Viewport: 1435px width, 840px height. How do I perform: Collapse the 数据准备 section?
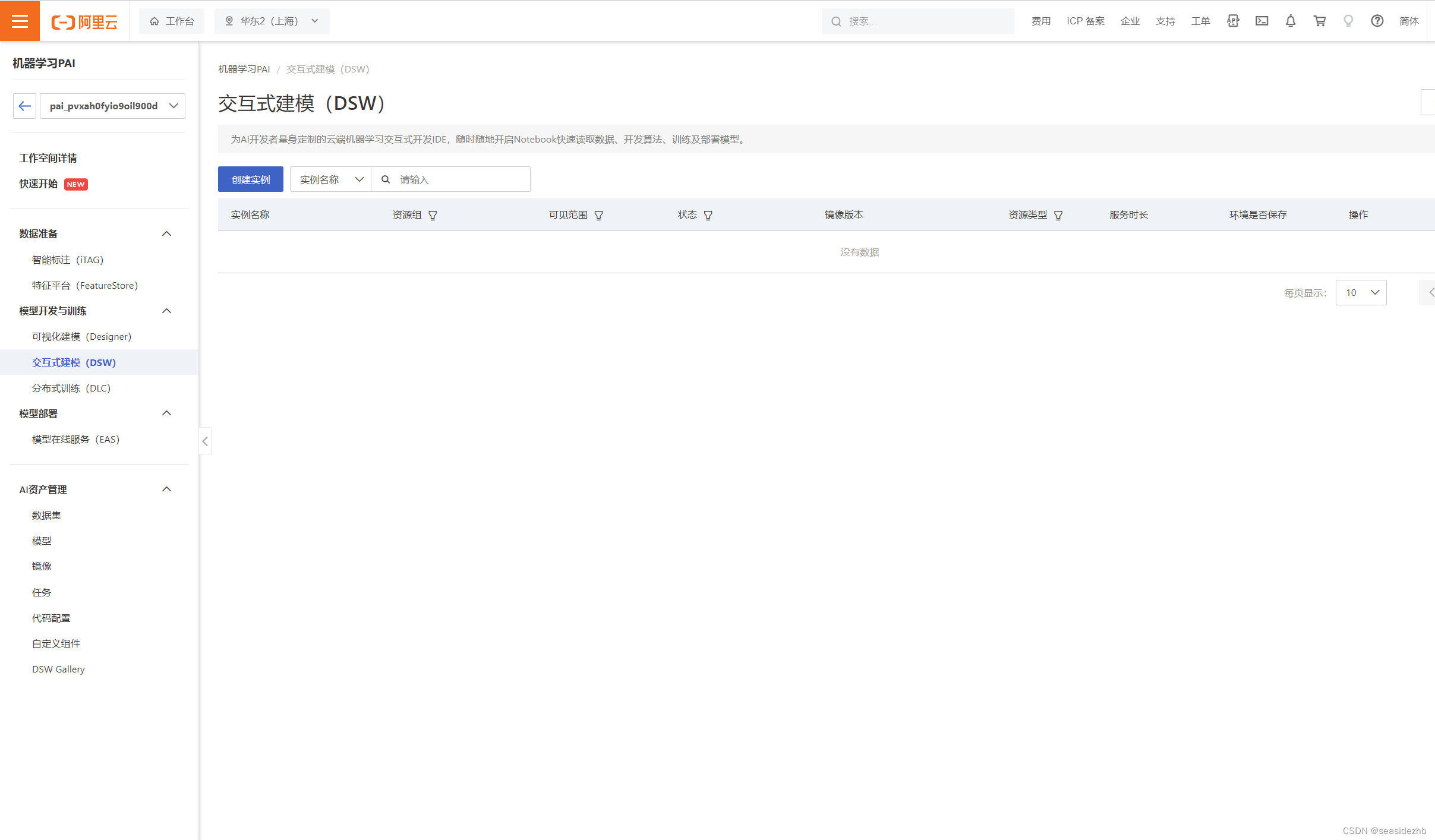pyautogui.click(x=166, y=233)
